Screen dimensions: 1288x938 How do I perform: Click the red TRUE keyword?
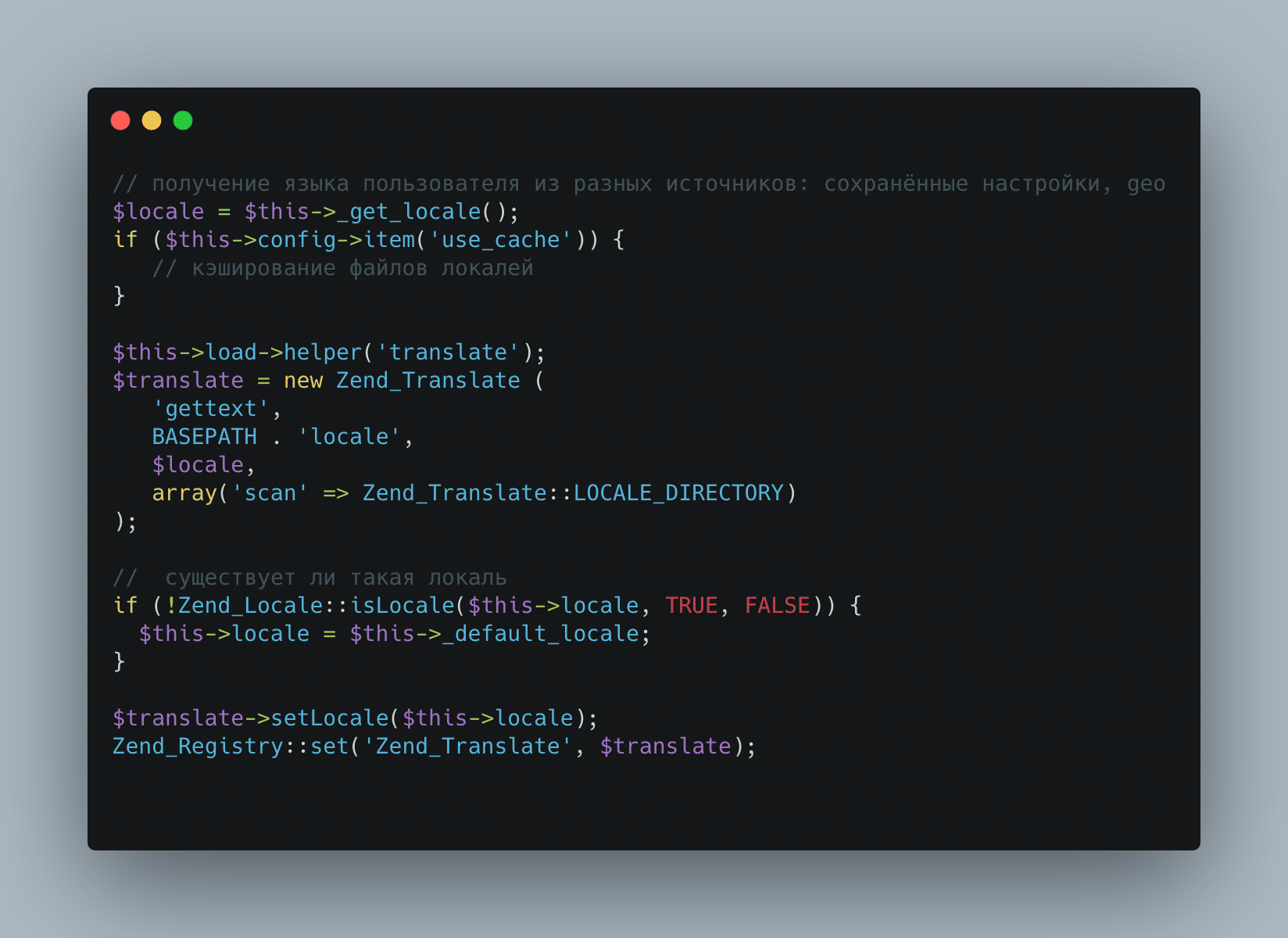click(692, 606)
